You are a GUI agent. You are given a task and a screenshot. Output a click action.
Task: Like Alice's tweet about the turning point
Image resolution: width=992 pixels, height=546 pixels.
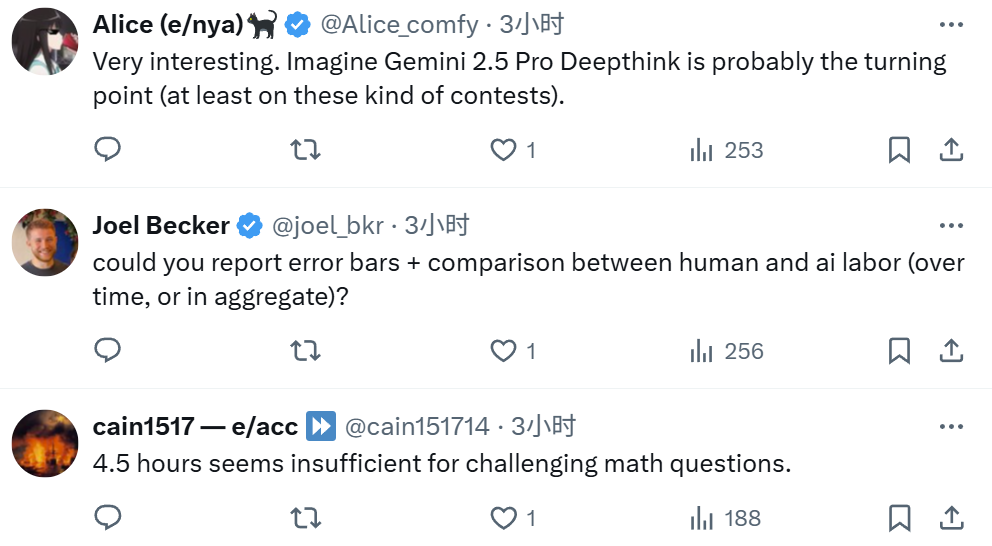click(502, 150)
